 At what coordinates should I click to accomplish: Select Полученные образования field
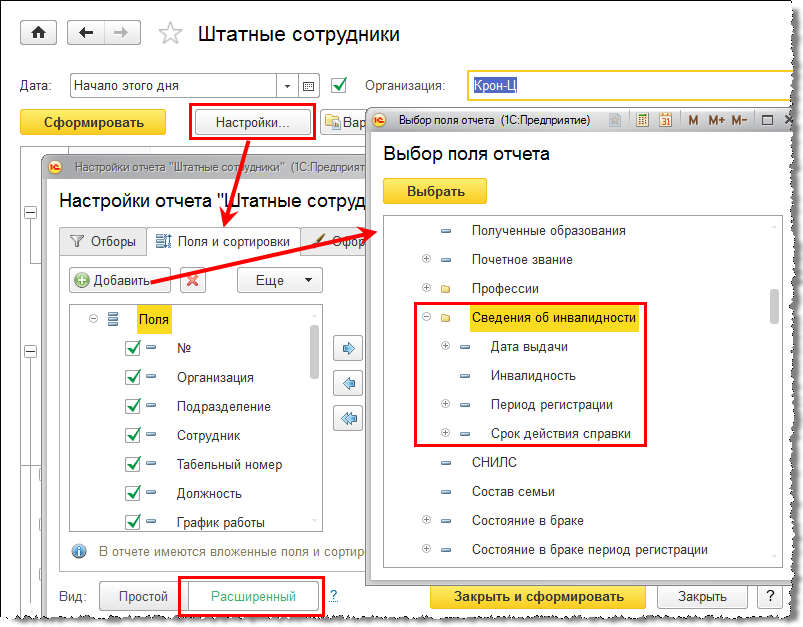(x=548, y=231)
